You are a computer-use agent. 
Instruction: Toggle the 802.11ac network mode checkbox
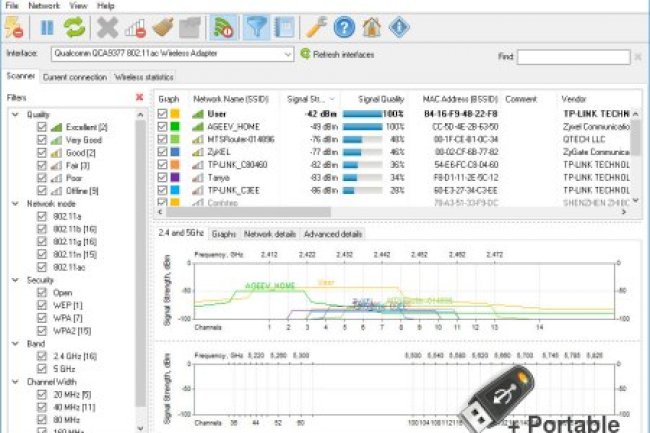[42, 267]
